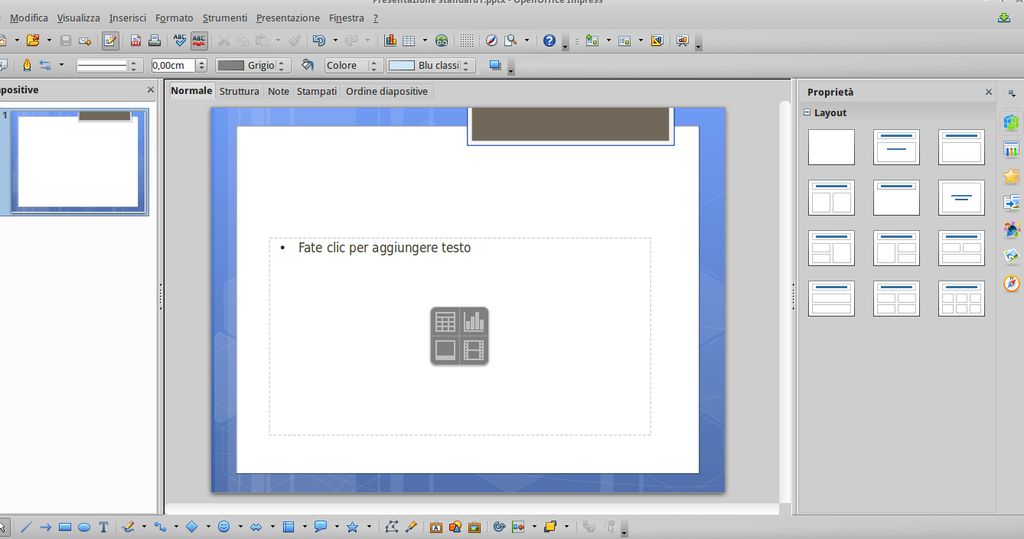Select the Line drawing tool
This screenshot has height=539, width=1024.
pos(26,527)
